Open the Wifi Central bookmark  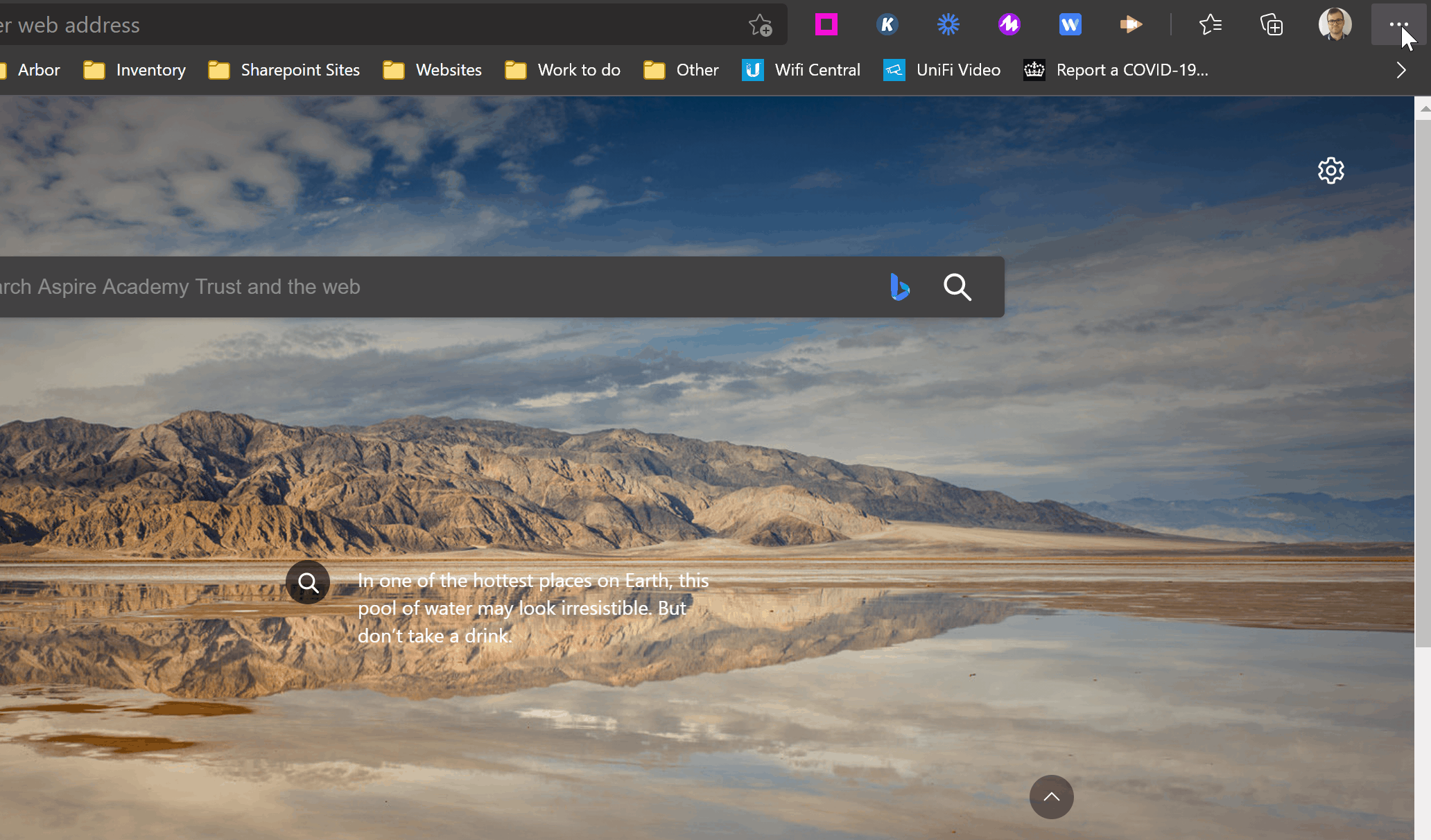click(x=801, y=70)
